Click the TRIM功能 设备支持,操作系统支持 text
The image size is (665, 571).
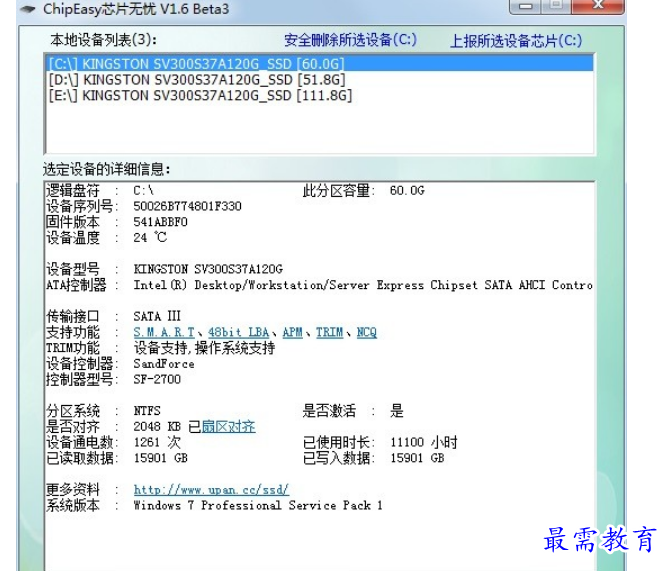pyautogui.click(x=204, y=348)
